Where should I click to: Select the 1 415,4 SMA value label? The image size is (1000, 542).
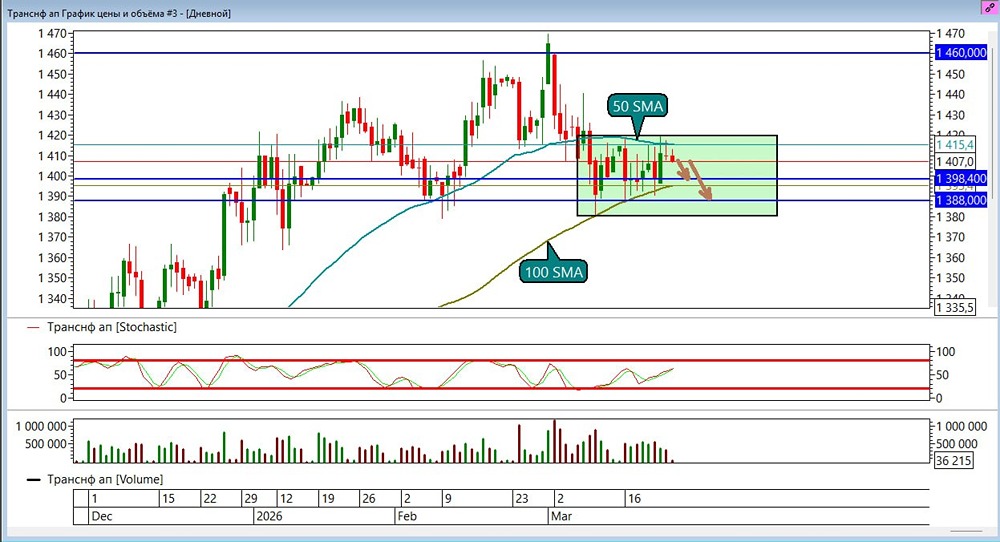[x=955, y=145]
